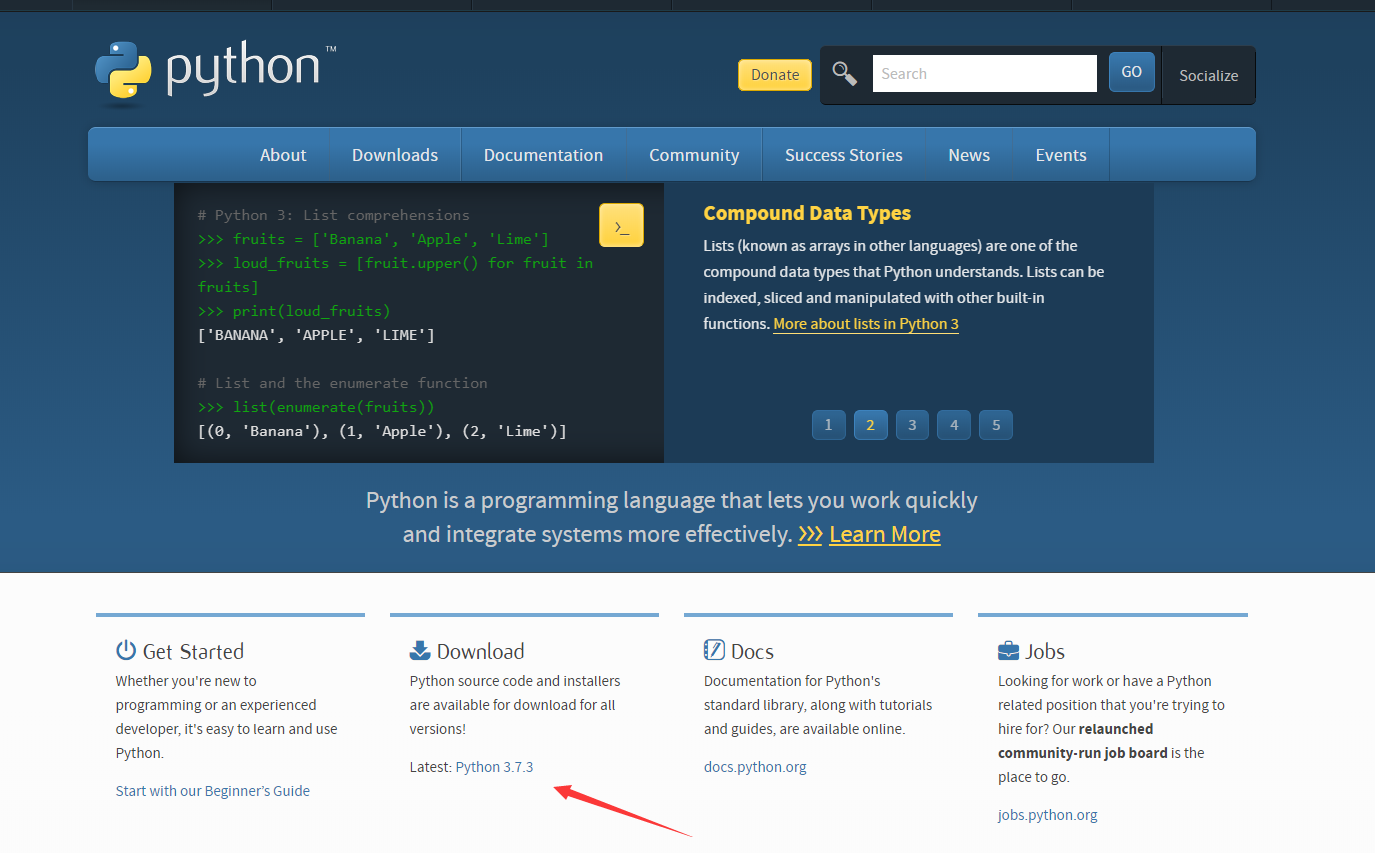
Task: Open the Success Stories menu
Action: coord(844,155)
